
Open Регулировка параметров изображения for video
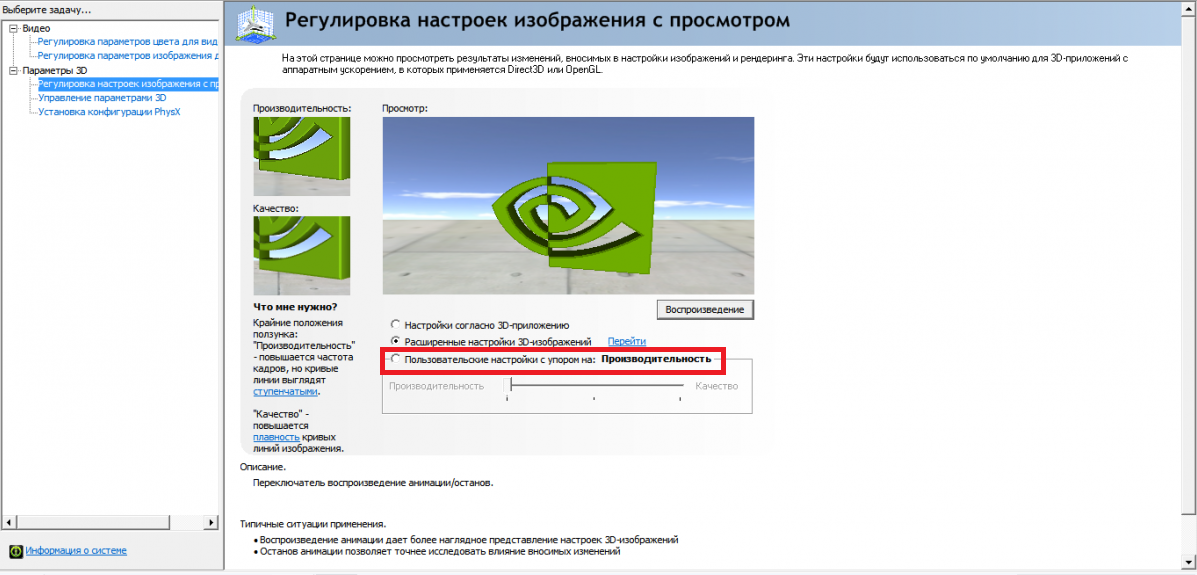(x=128, y=56)
